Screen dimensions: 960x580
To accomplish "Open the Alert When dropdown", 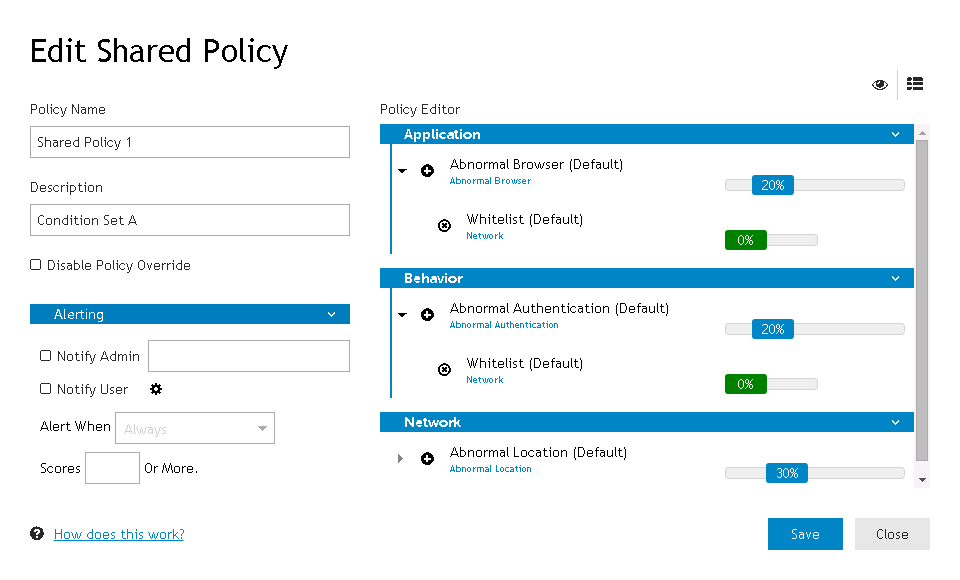I will 195,429.
